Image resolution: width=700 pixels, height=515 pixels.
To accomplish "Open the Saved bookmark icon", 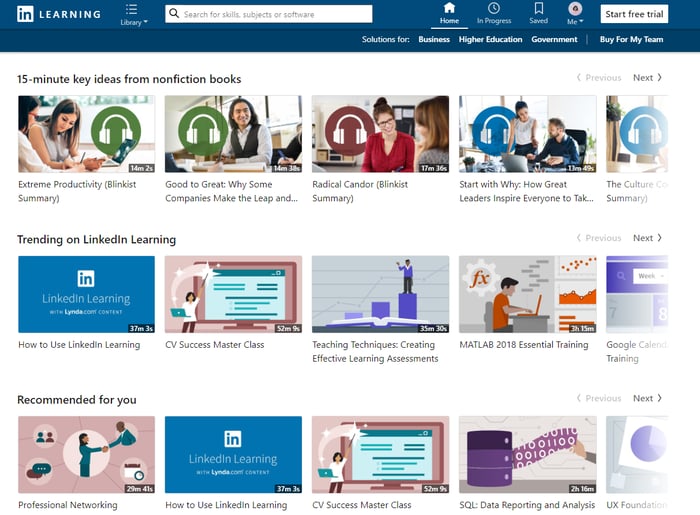I will pyautogui.click(x=539, y=8).
